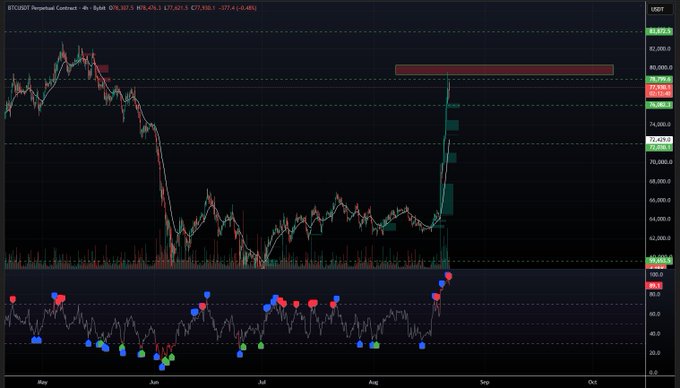Click the Jun label on time axis
Image resolution: width=680 pixels, height=388 pixels.
[x=154, y=382]
